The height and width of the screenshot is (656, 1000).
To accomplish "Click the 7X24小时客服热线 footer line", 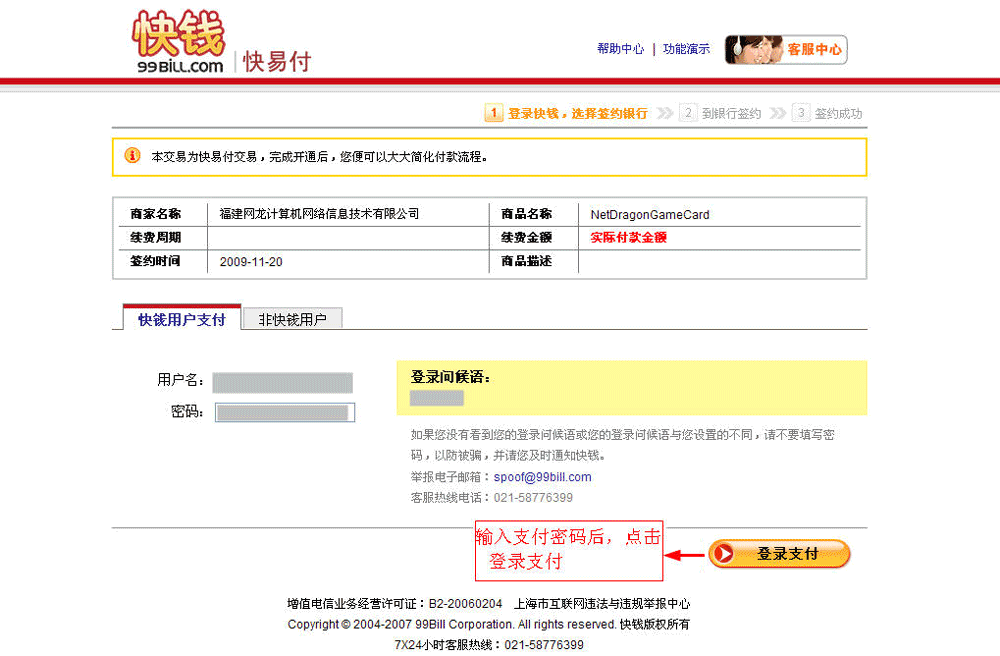I will tap(489, 645).
